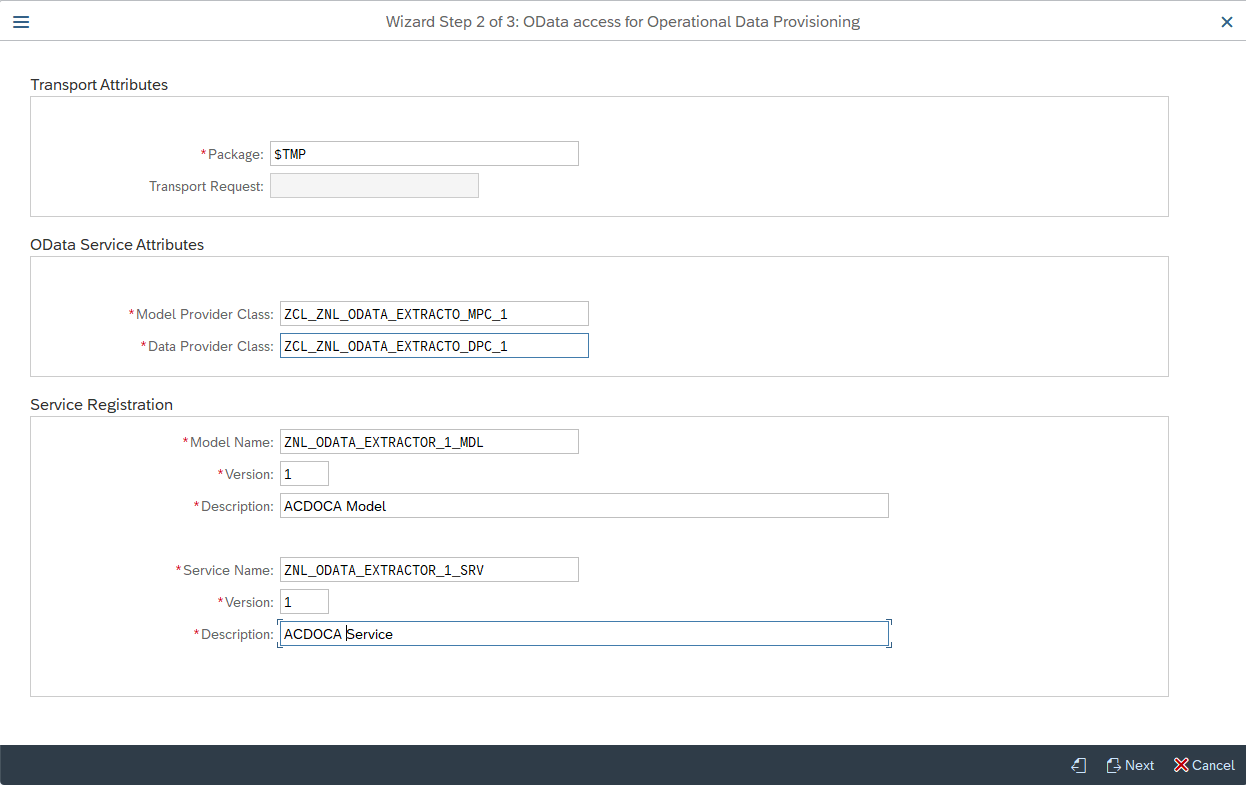Select the Version field under Model Name
1246x785 pixels.
304,473
